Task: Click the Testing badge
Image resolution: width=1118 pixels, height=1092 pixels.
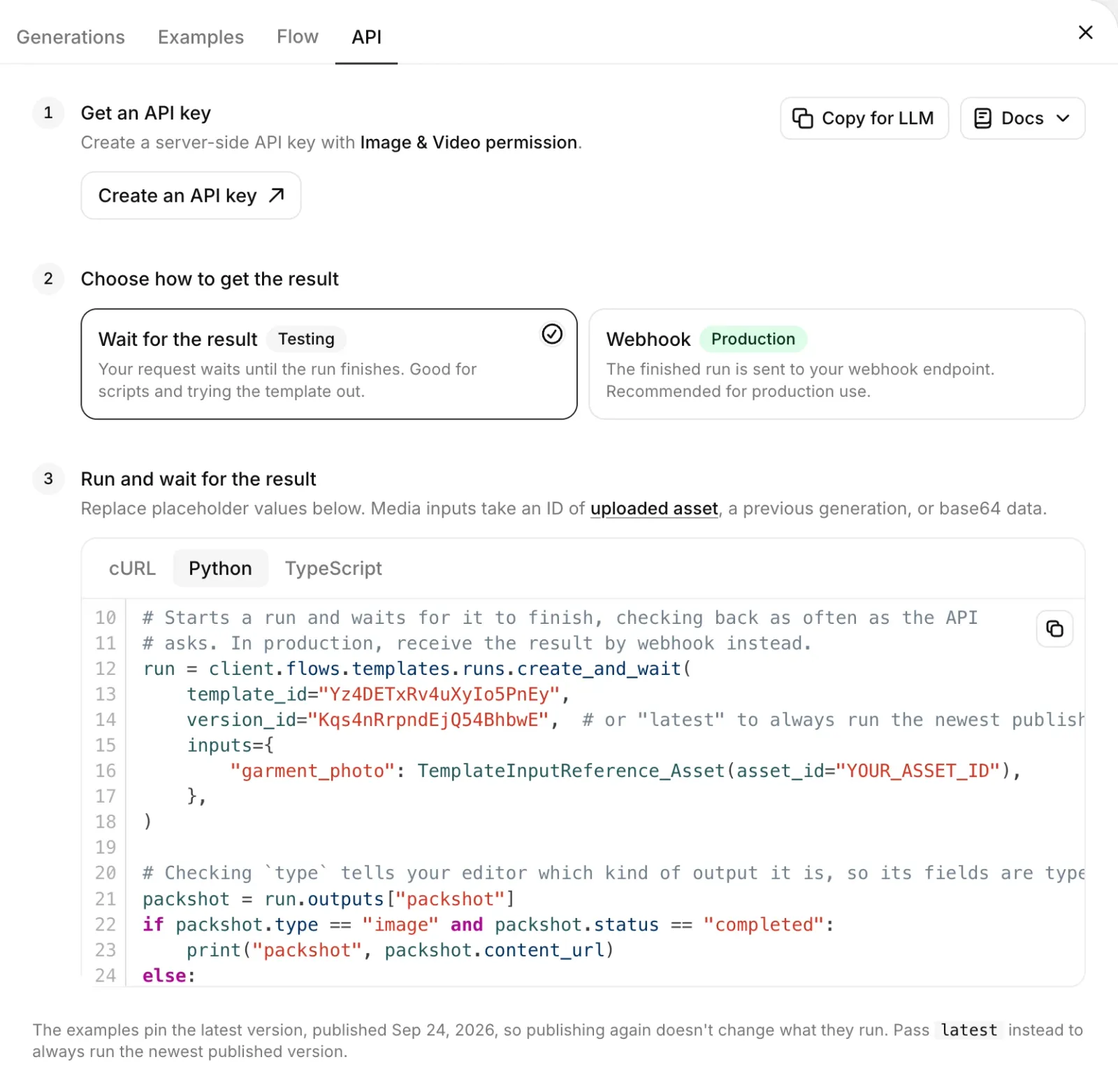Action: (306, 339)
